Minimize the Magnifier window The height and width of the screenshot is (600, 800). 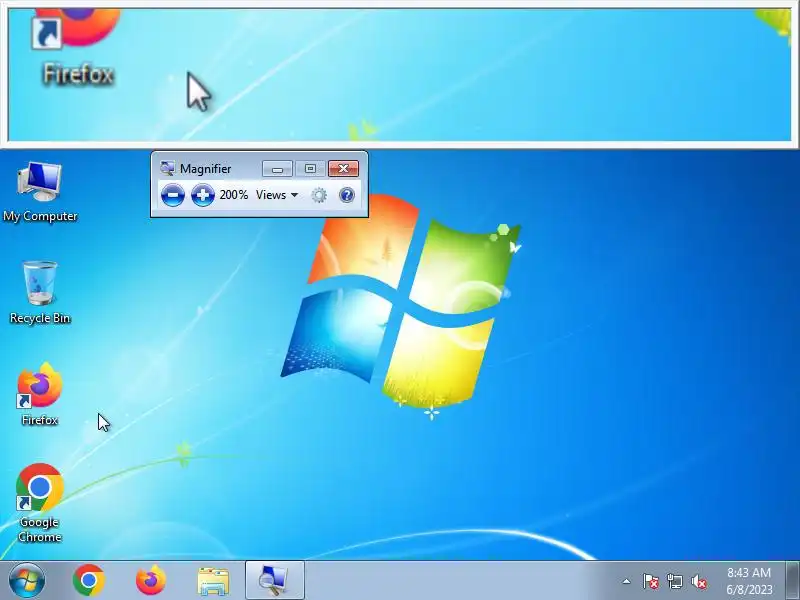(277, 168)
